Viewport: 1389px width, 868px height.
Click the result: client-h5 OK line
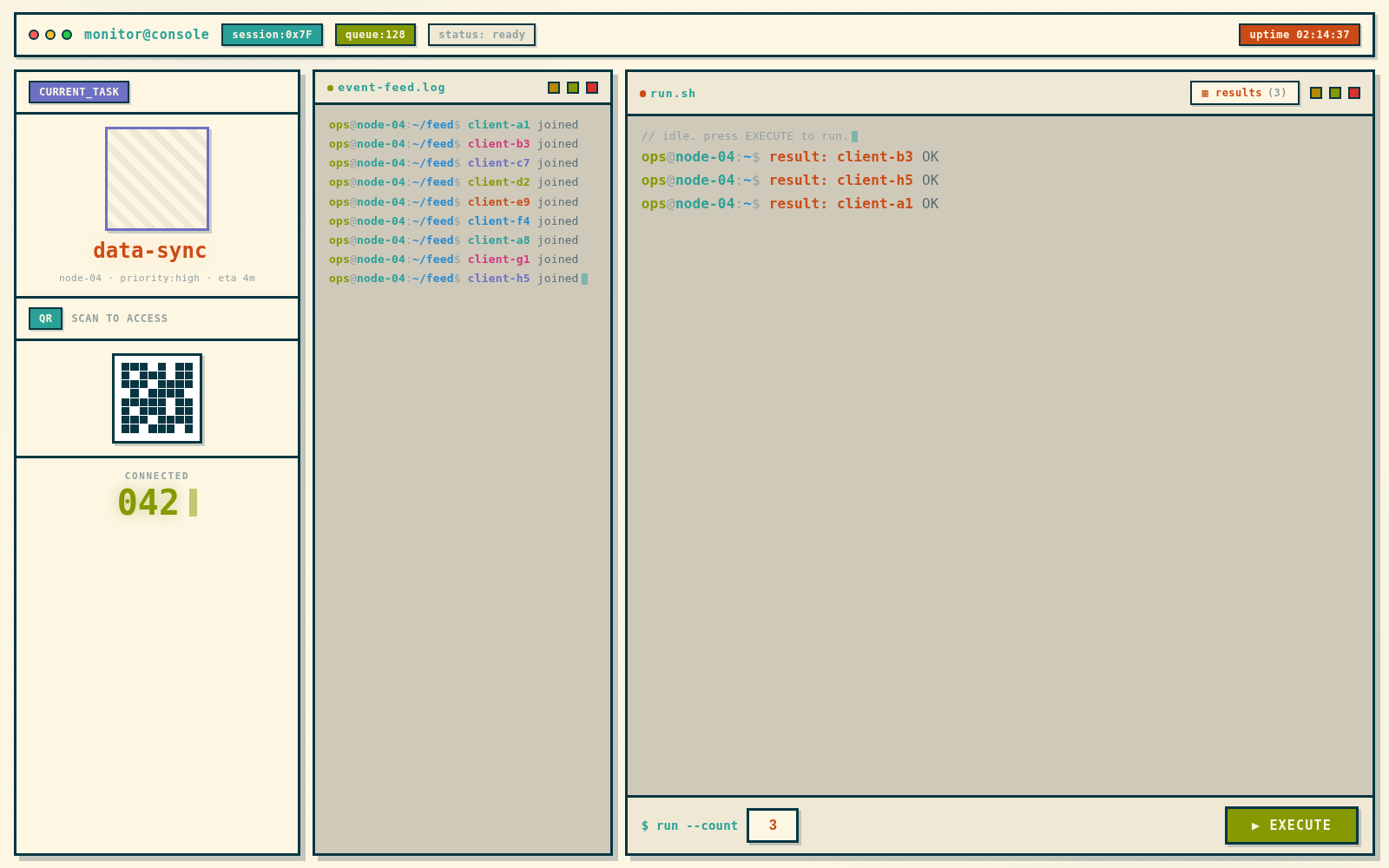[x=790, y=181]
